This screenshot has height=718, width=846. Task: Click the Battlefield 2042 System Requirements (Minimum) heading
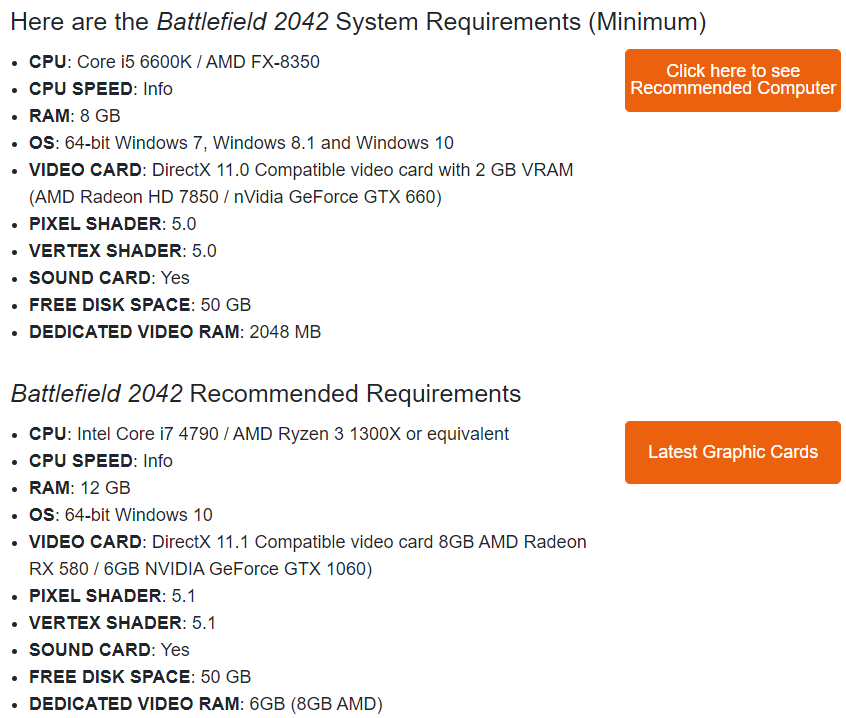point(358,21)
